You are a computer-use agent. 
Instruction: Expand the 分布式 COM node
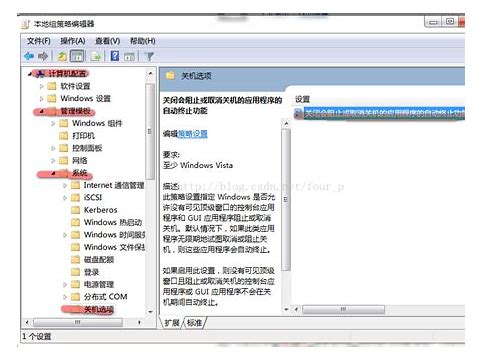pyautogui.click(x=65, y=297)
